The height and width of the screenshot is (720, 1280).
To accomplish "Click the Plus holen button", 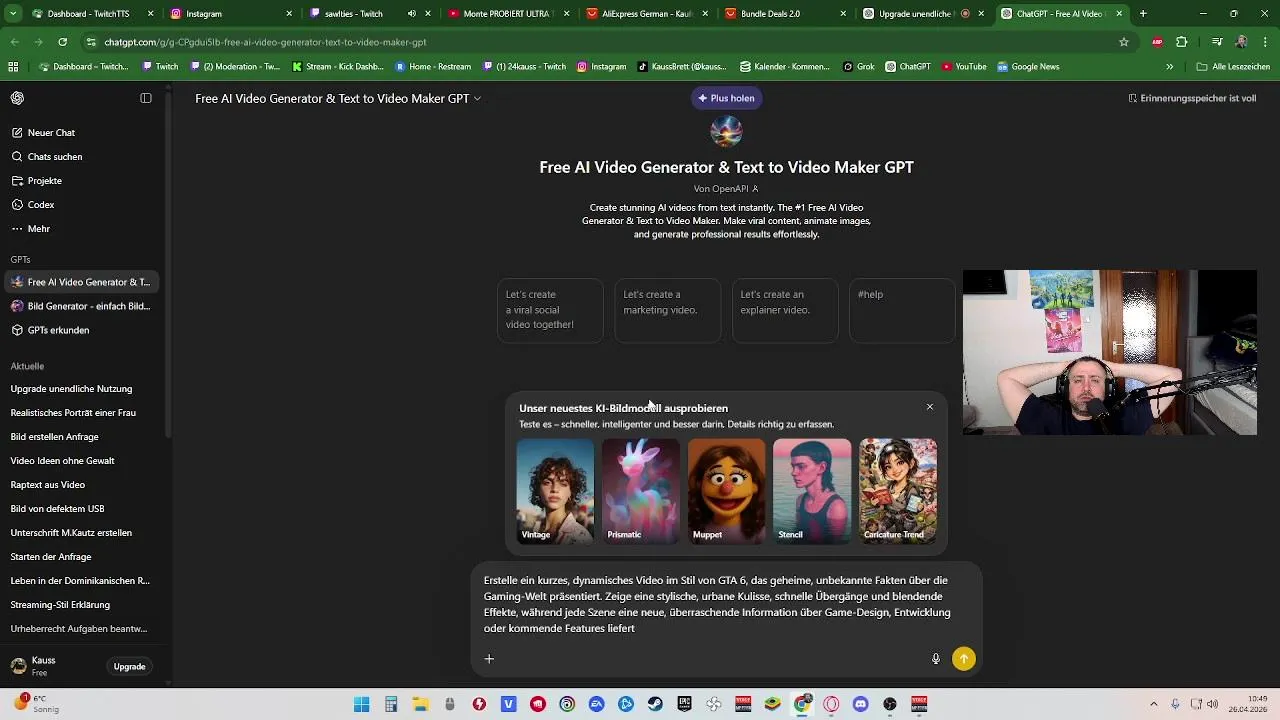I will click(x=726, y=98).
